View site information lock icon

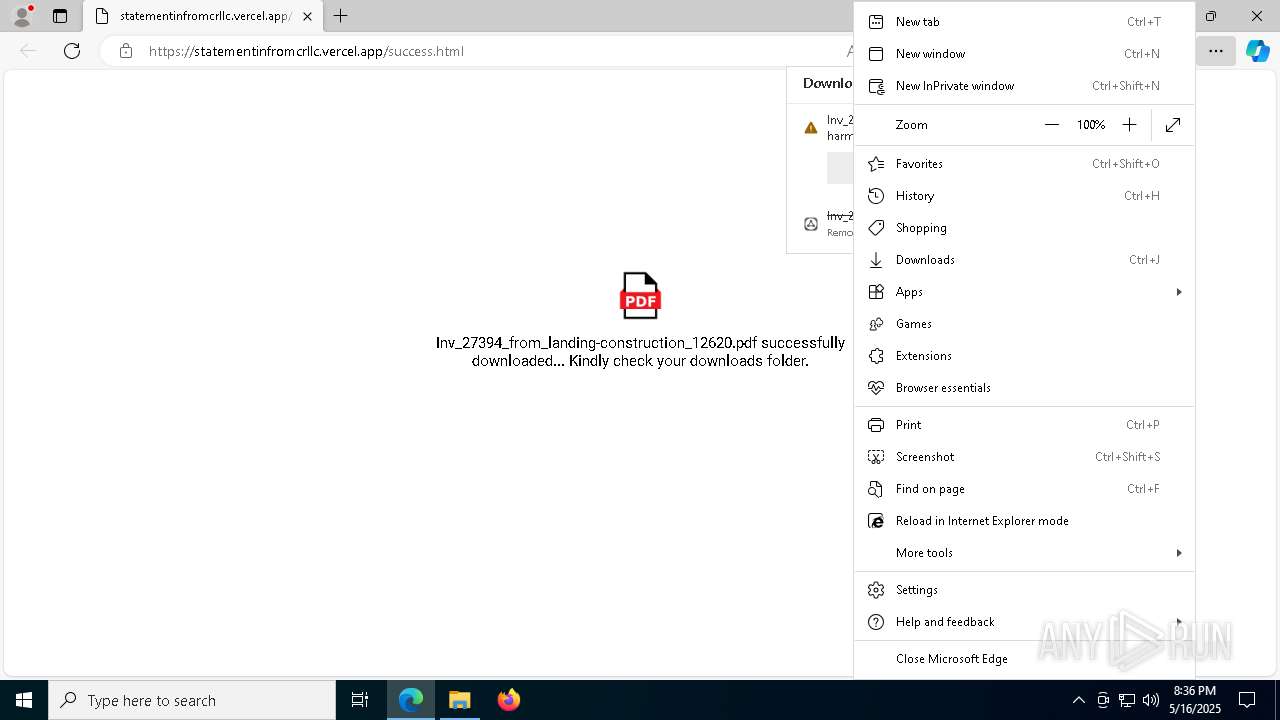[126, 51]
